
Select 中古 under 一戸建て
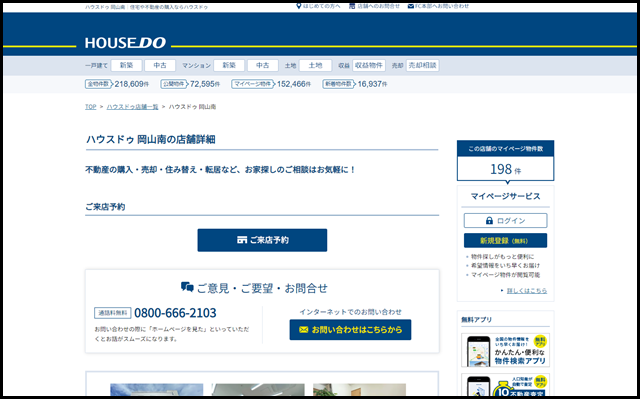[160, 65]
